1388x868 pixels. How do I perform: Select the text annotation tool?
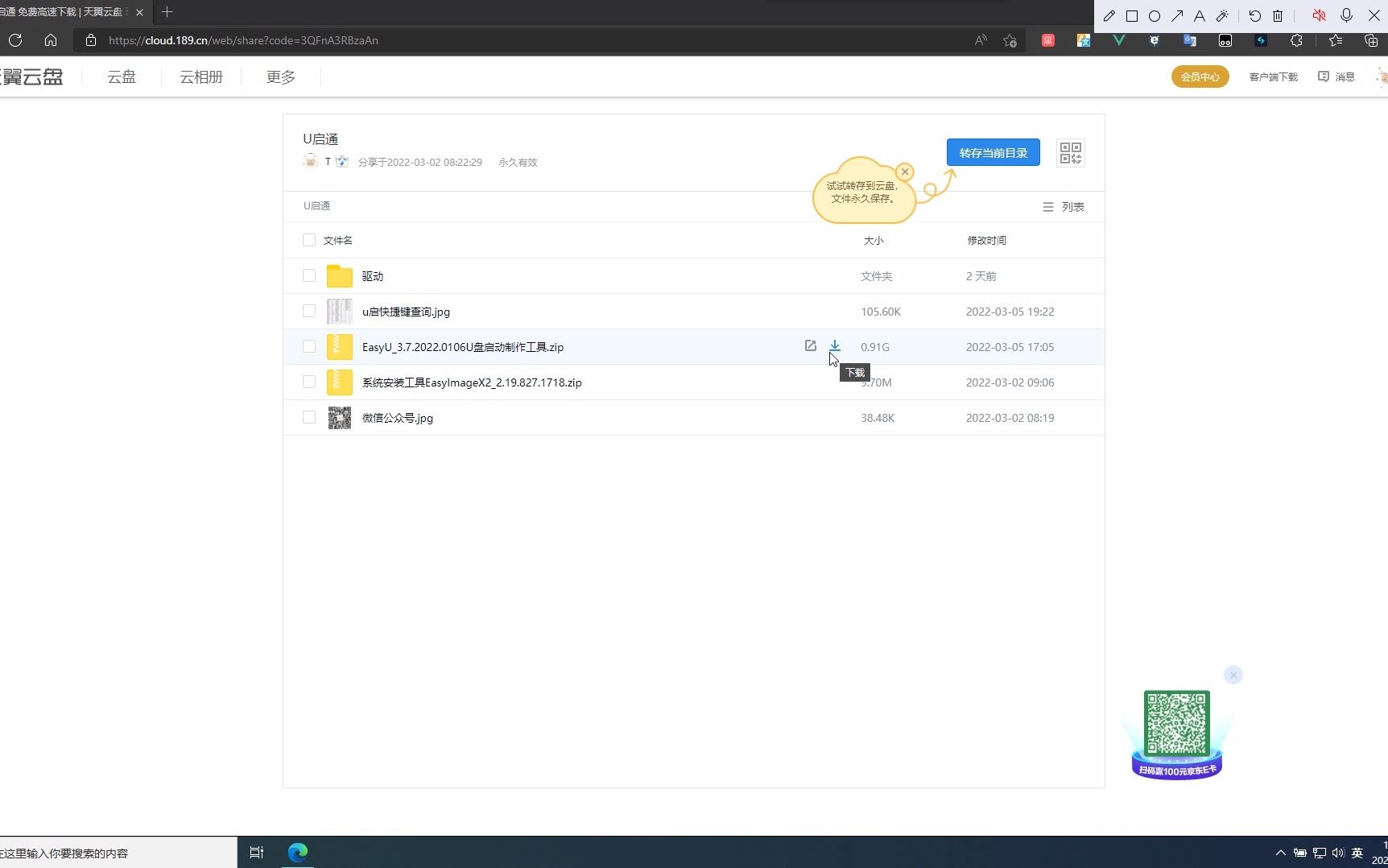point(1200,16)
